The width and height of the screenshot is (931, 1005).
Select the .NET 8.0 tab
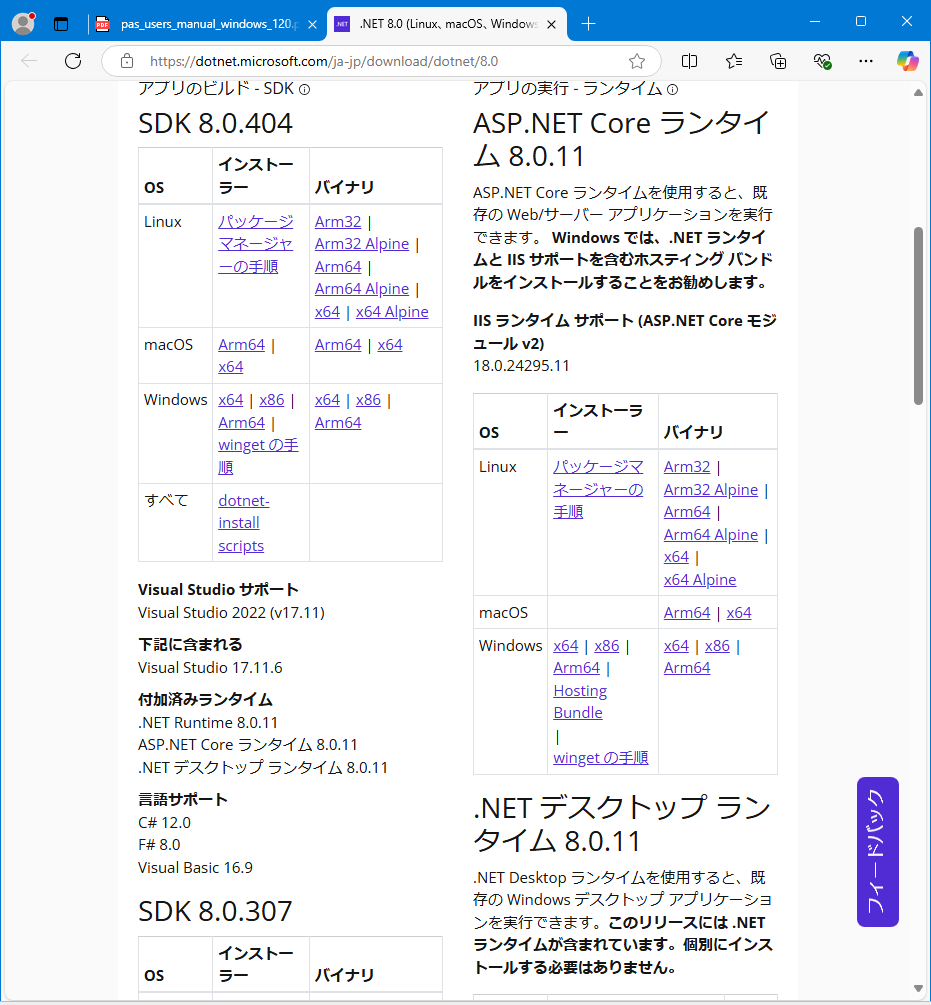[x=447, y=24]
